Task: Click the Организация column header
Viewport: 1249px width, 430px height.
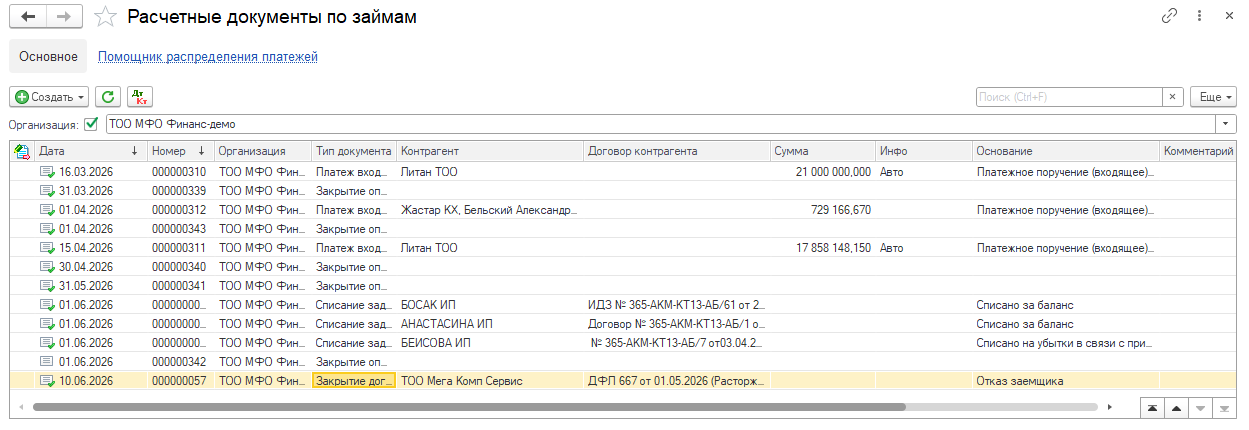Action: click(x=264, y=151)
